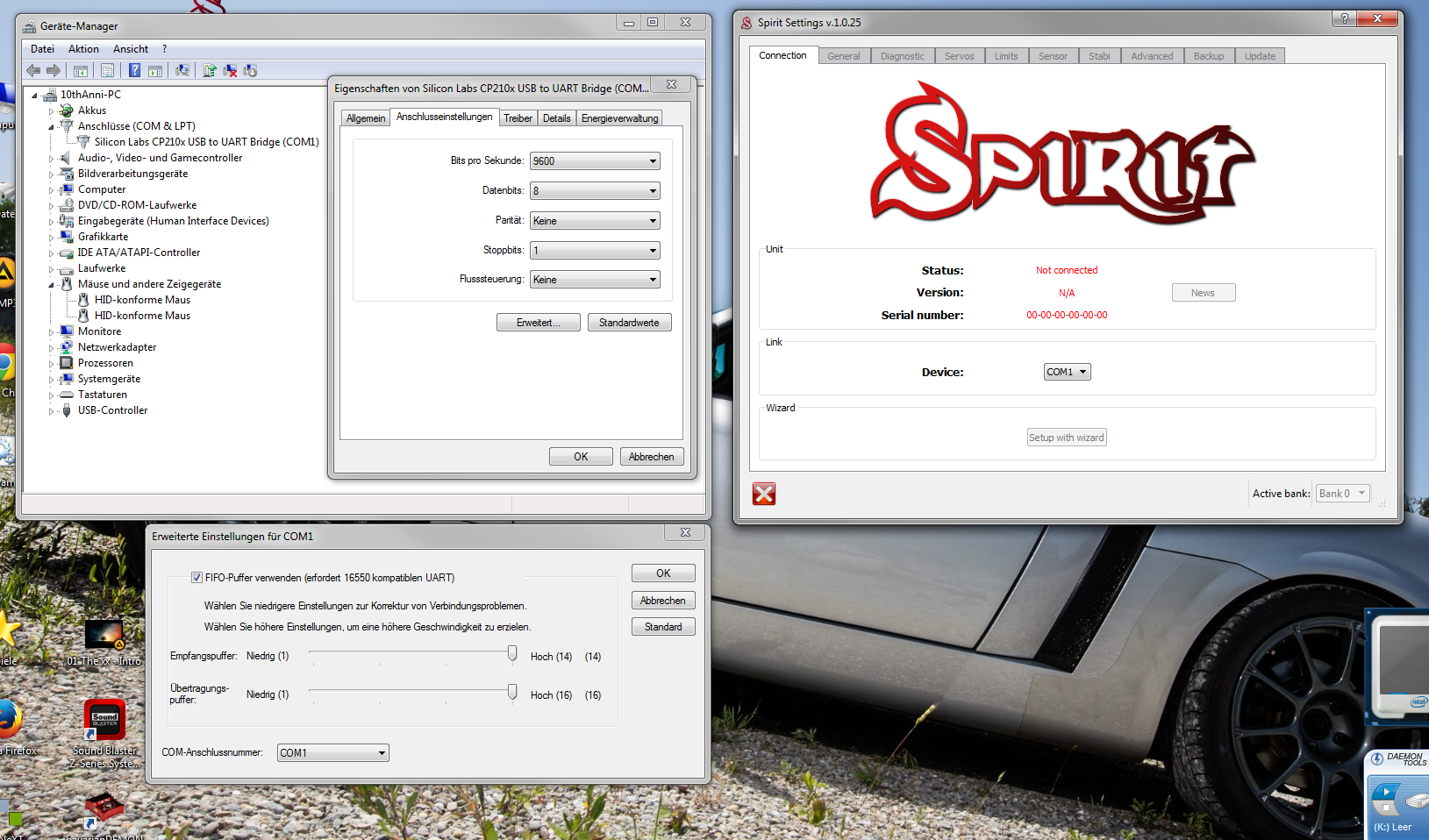Image resolution: width=1429 pixels, height=840 pixels.
Task: Switch to the Treiber tab
Action: point(518,118)
